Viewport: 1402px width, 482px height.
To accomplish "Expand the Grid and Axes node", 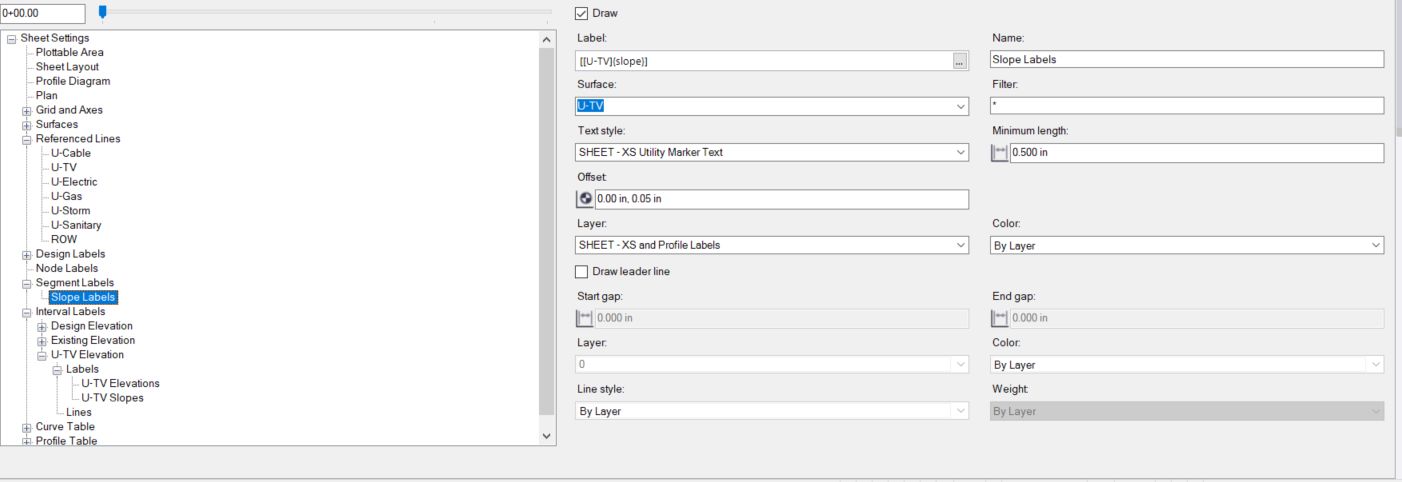I will click(x=27, y=110).
